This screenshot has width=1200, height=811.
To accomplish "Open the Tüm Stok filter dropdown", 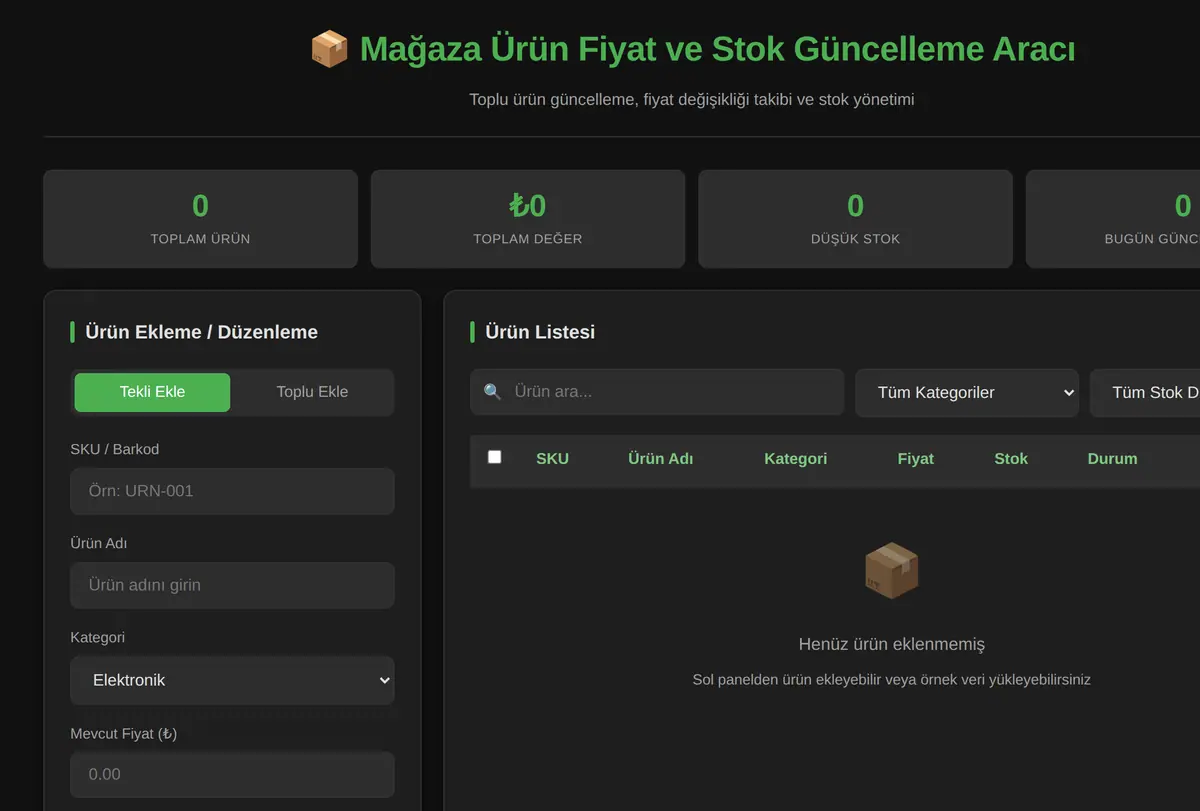I will [1145, 393].
